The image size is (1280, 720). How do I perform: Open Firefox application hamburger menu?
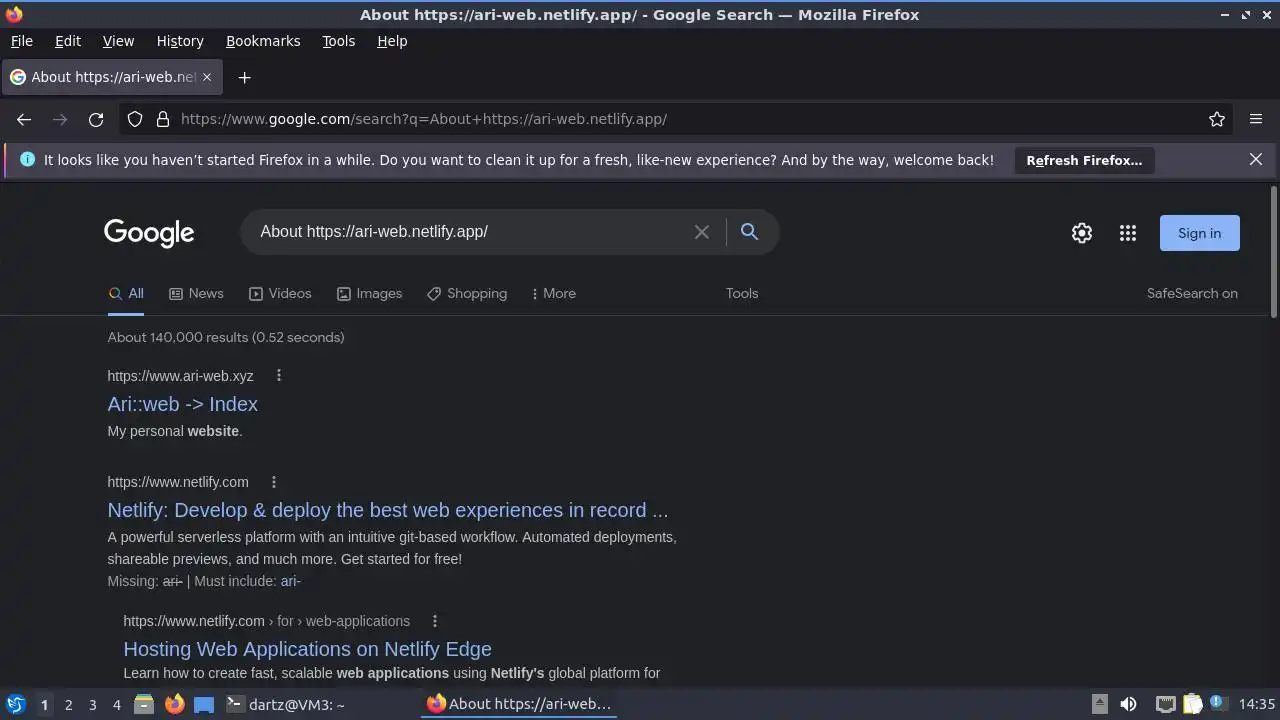pos(1256,119)
